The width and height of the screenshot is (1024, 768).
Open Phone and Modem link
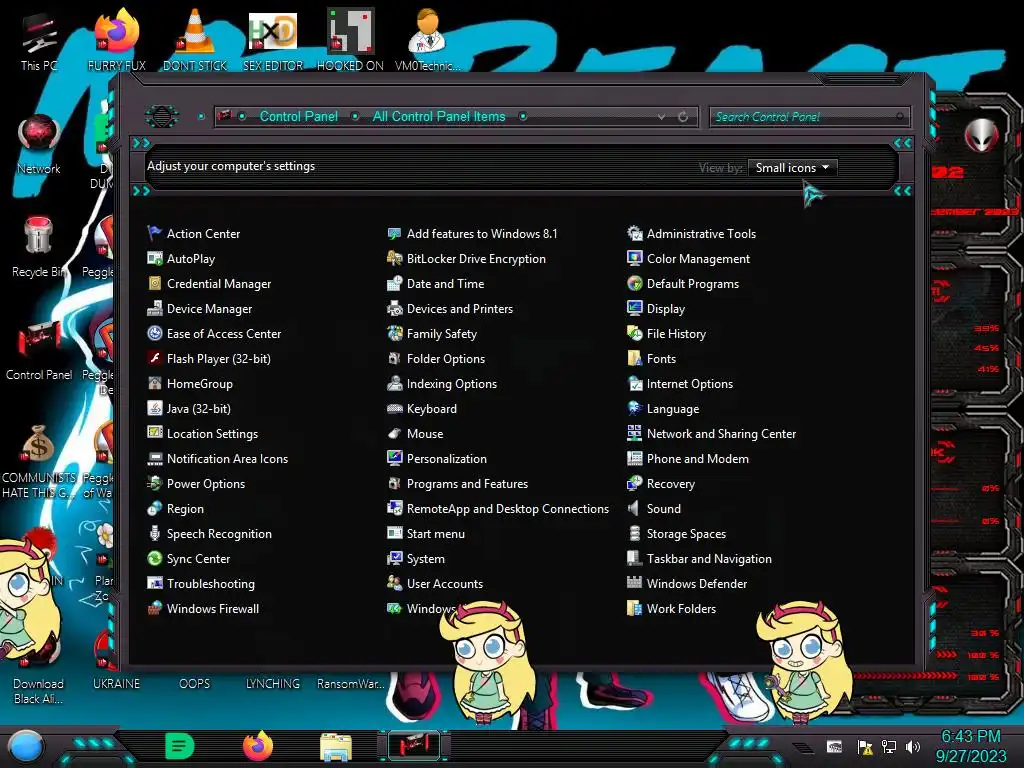[698, 458]
